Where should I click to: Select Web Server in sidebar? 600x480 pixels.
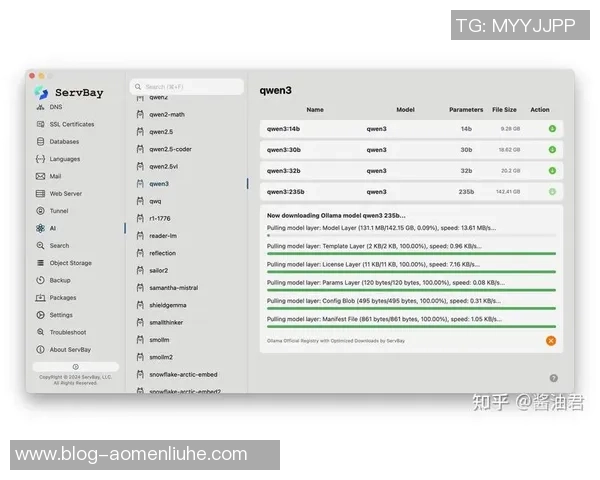pyautogui.click(x=65, y=193)
